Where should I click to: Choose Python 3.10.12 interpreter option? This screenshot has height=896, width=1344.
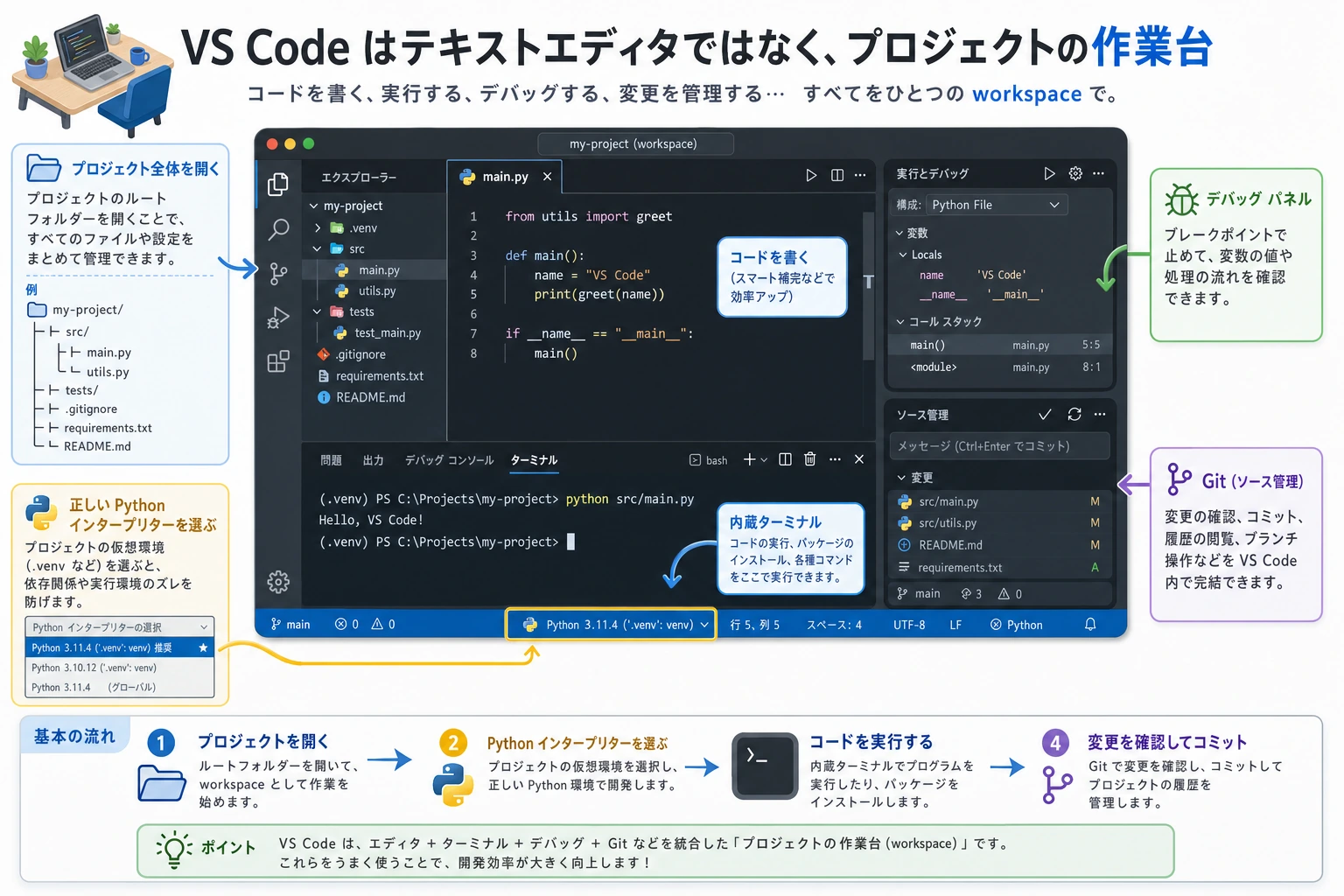coord(120,668)
